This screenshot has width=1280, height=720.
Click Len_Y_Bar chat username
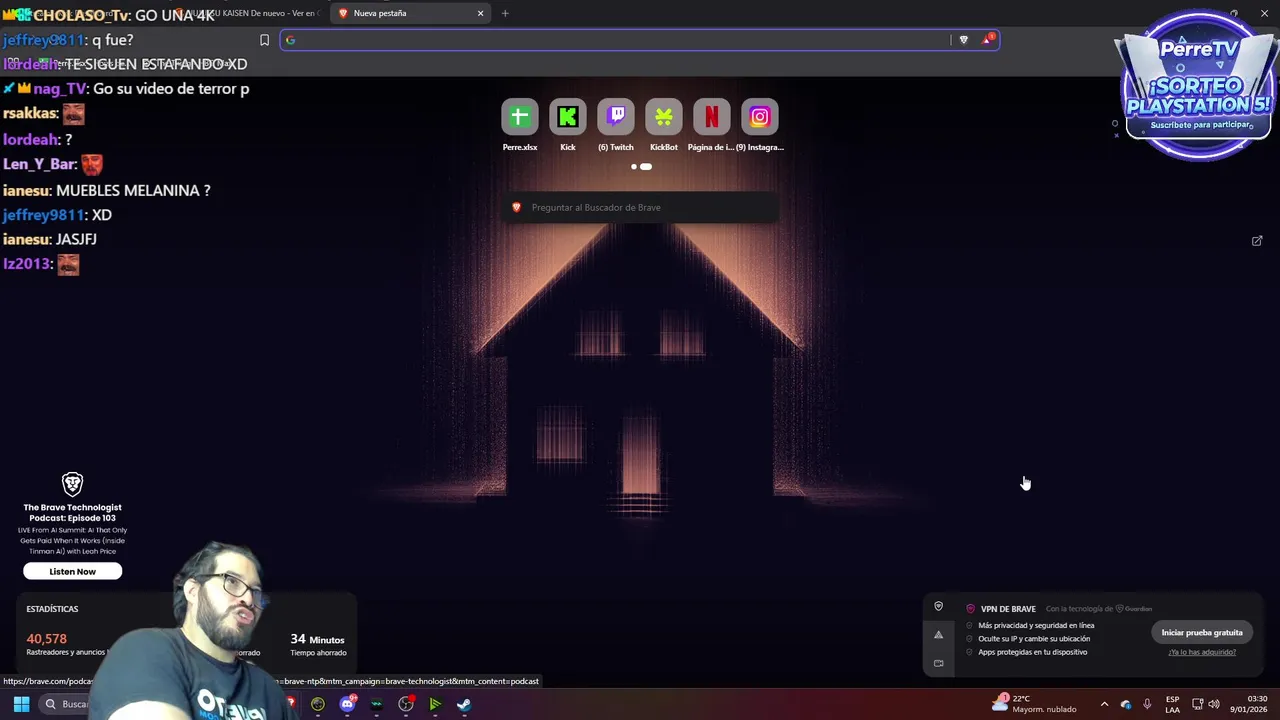[39, 165]
